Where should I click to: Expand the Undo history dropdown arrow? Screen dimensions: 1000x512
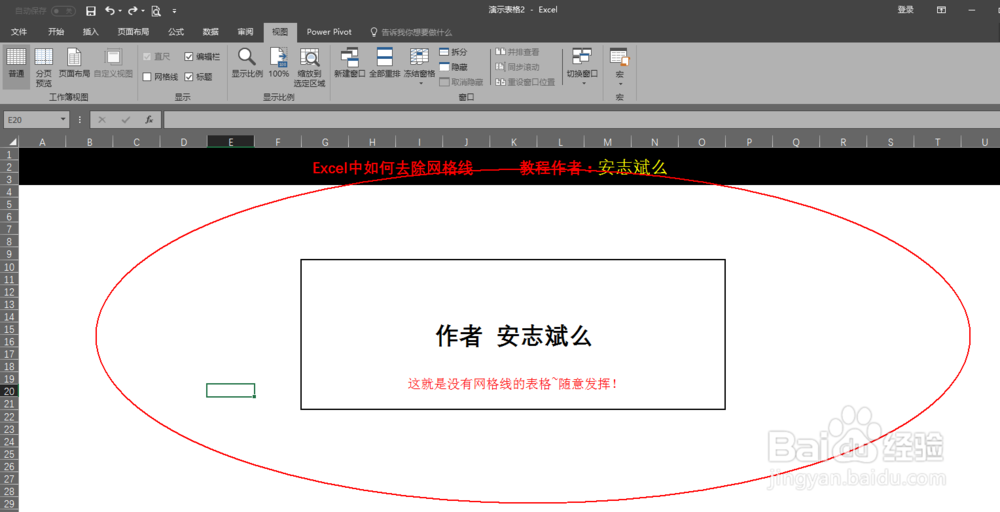[120, 11]
